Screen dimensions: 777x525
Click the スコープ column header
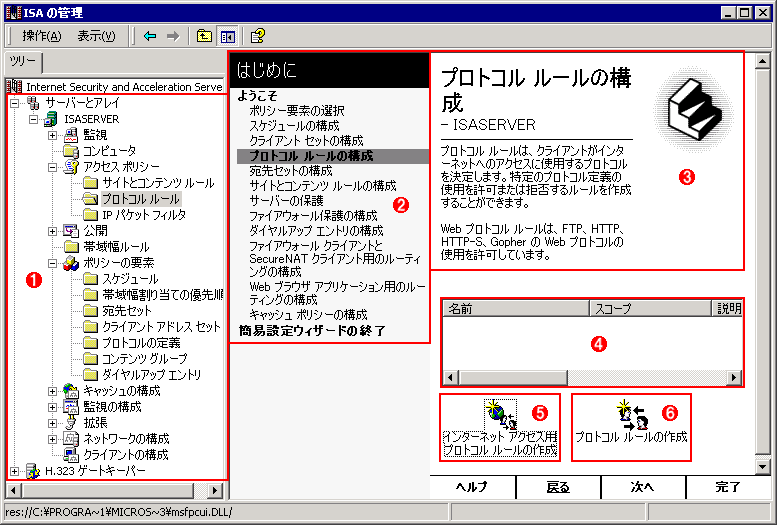pyautogui.click(x=650, y=308)
